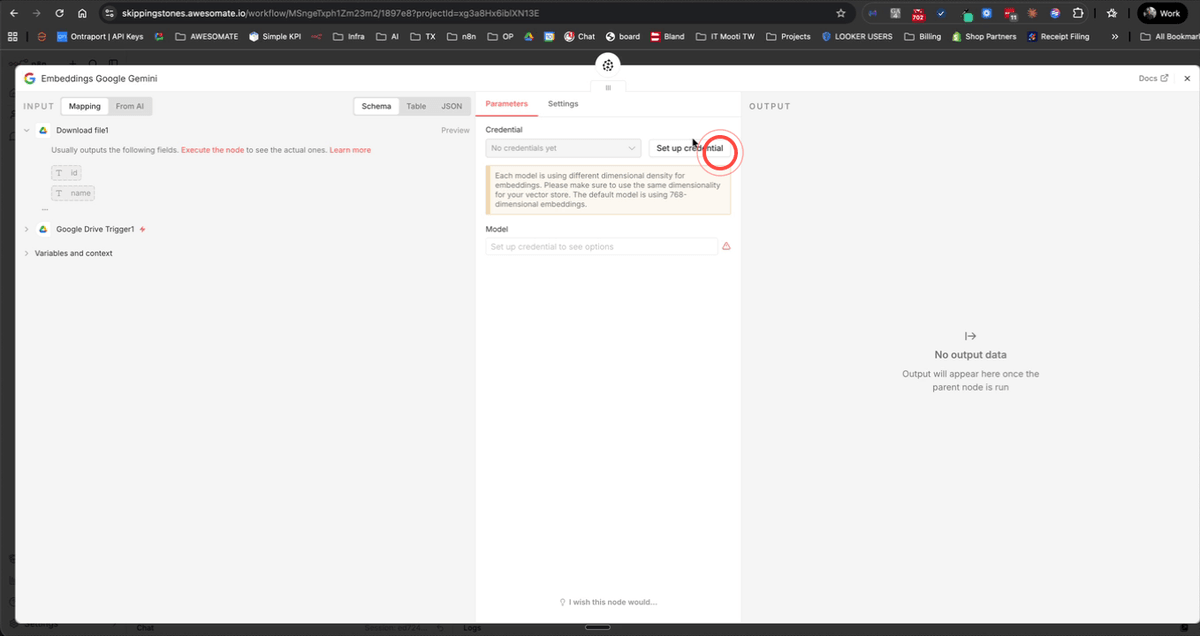Click the blue checkmark extension icon
The width and height of the screenshot is (1200, 636).
click(941, 14)
